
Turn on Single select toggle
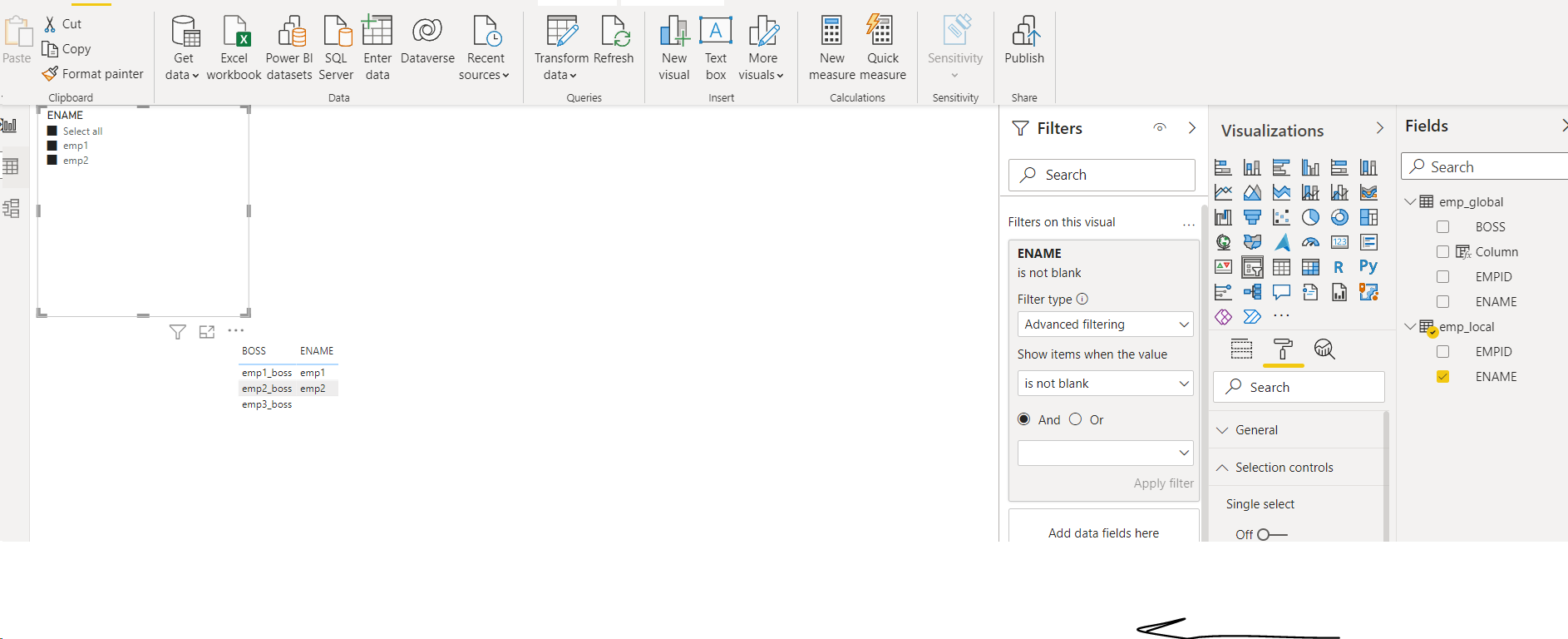(1272, 534)
